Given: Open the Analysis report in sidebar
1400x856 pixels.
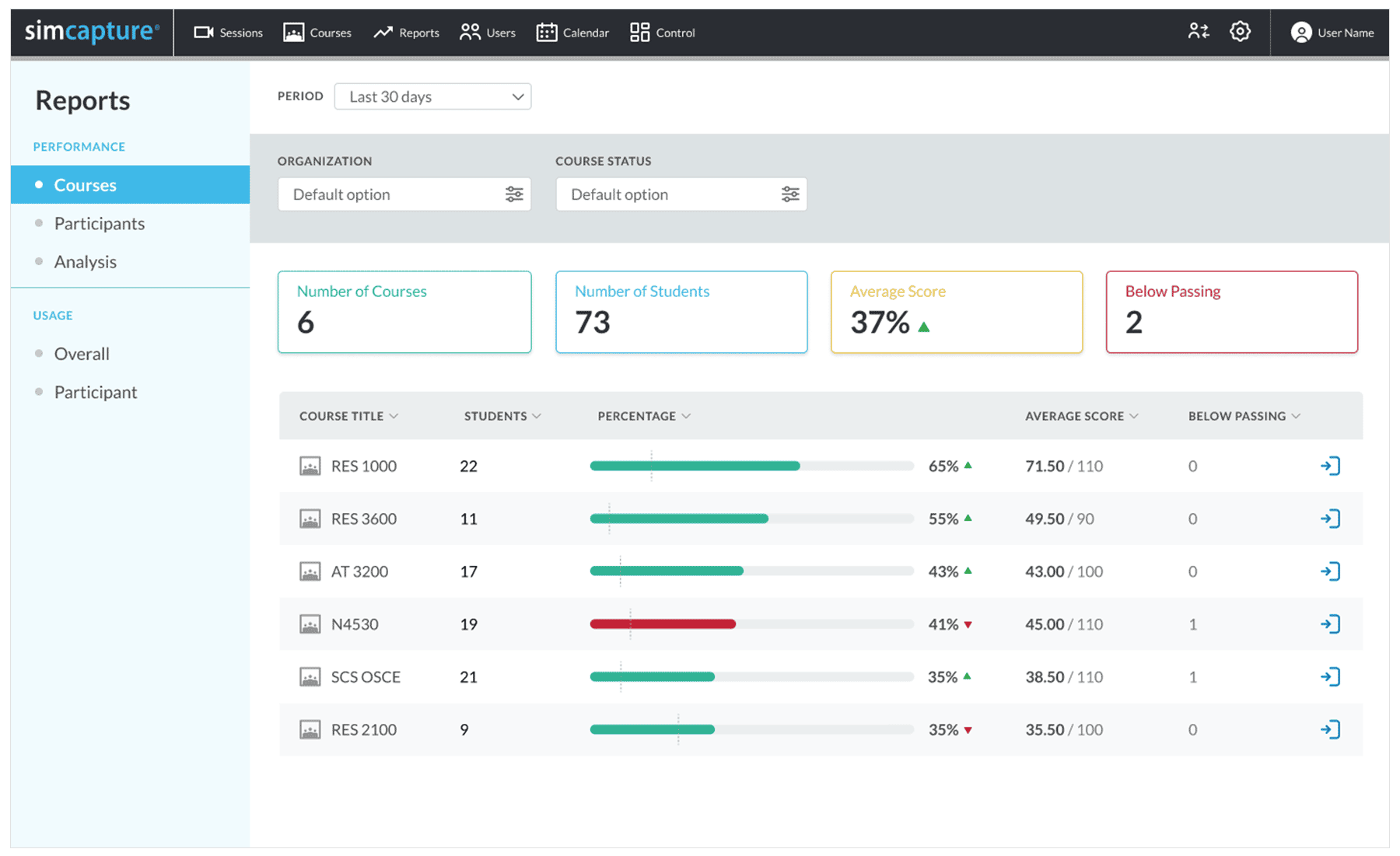Looking at the screenshot, I should 86,262.
